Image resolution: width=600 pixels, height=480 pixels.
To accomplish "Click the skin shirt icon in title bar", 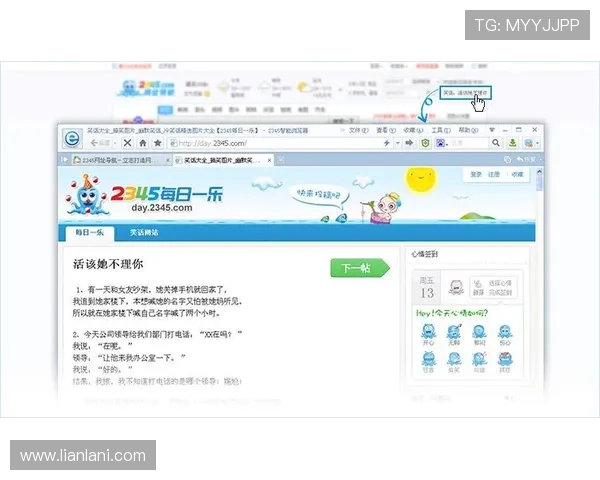I will (x=492, y=130).
